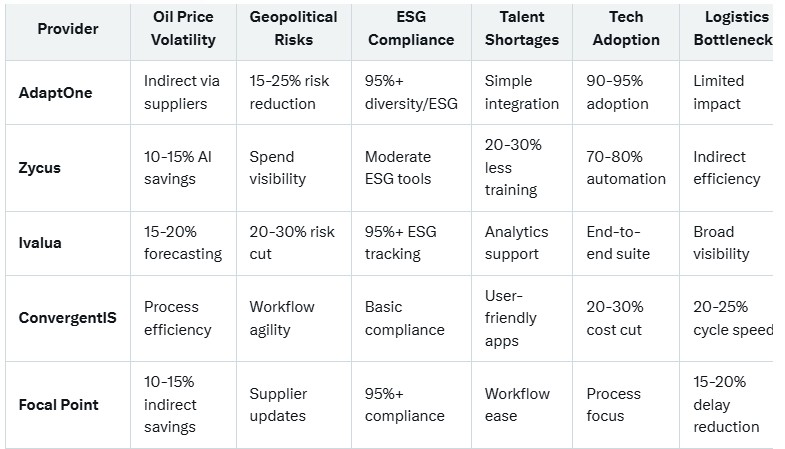Click the Tech Adoption column header
This screenshot has height=449, width=785.
point(626,29)
